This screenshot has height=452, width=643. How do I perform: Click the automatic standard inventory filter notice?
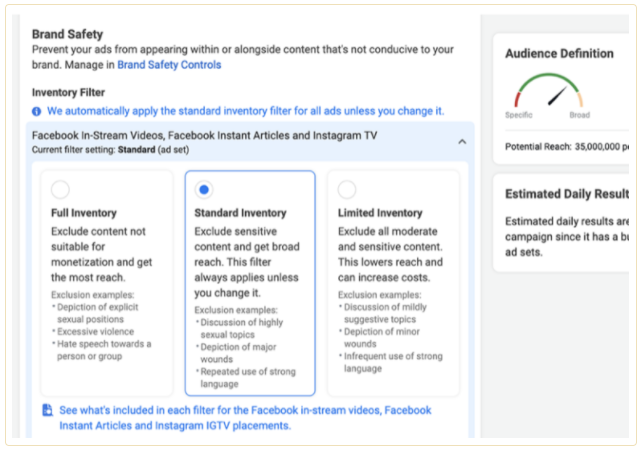pyautogui.click(x=245, y=111)
